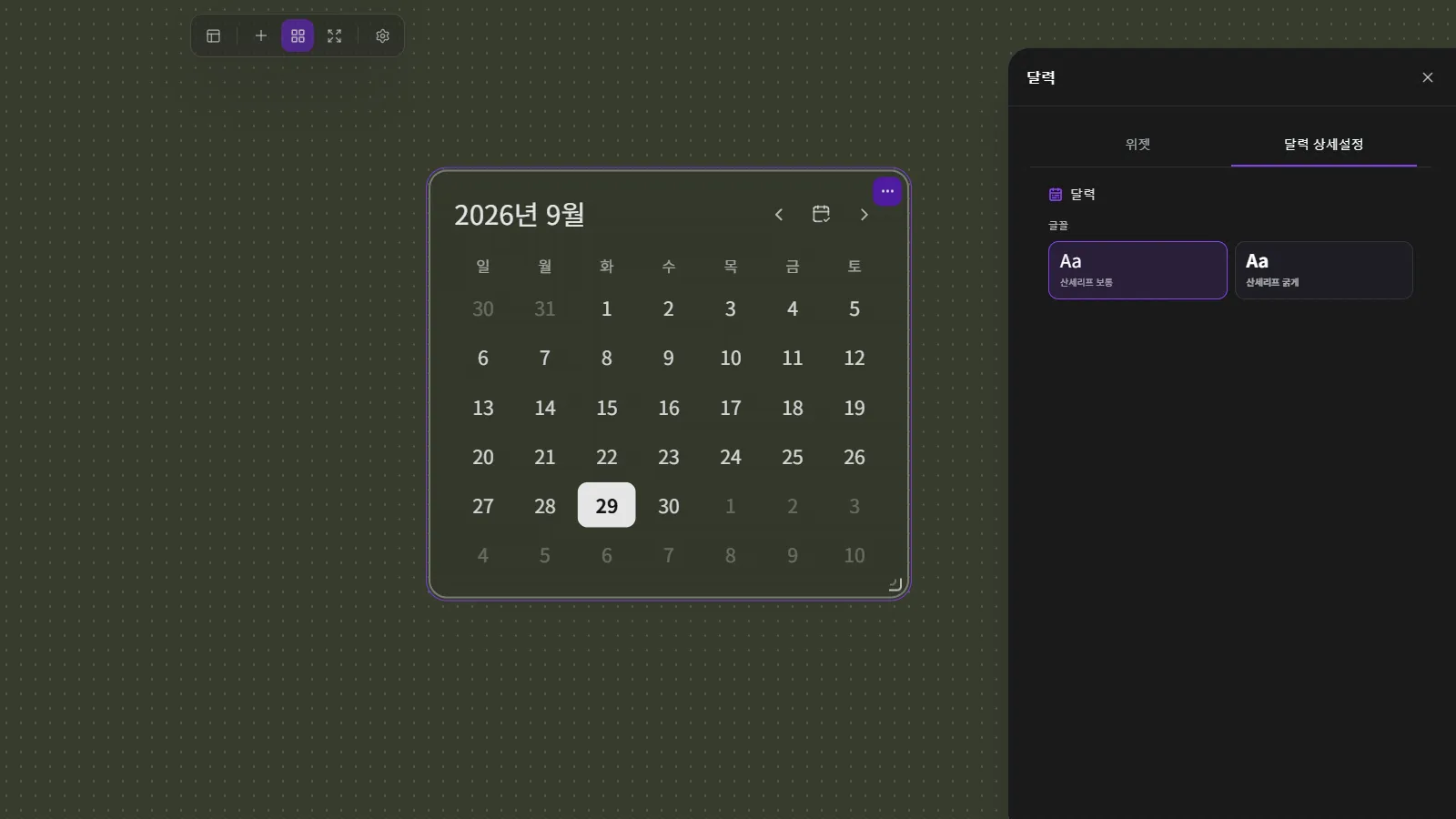
Task: Select September 16 in the calendar
Action: coord(669,408)
